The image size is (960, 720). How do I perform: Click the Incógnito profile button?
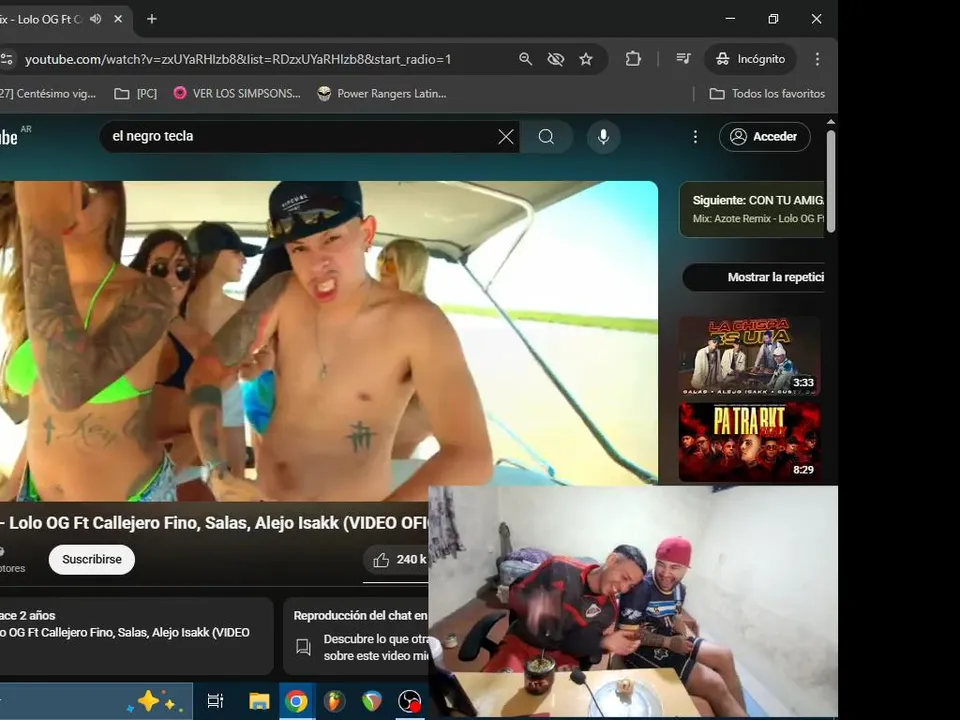click(x=750, y=59)
